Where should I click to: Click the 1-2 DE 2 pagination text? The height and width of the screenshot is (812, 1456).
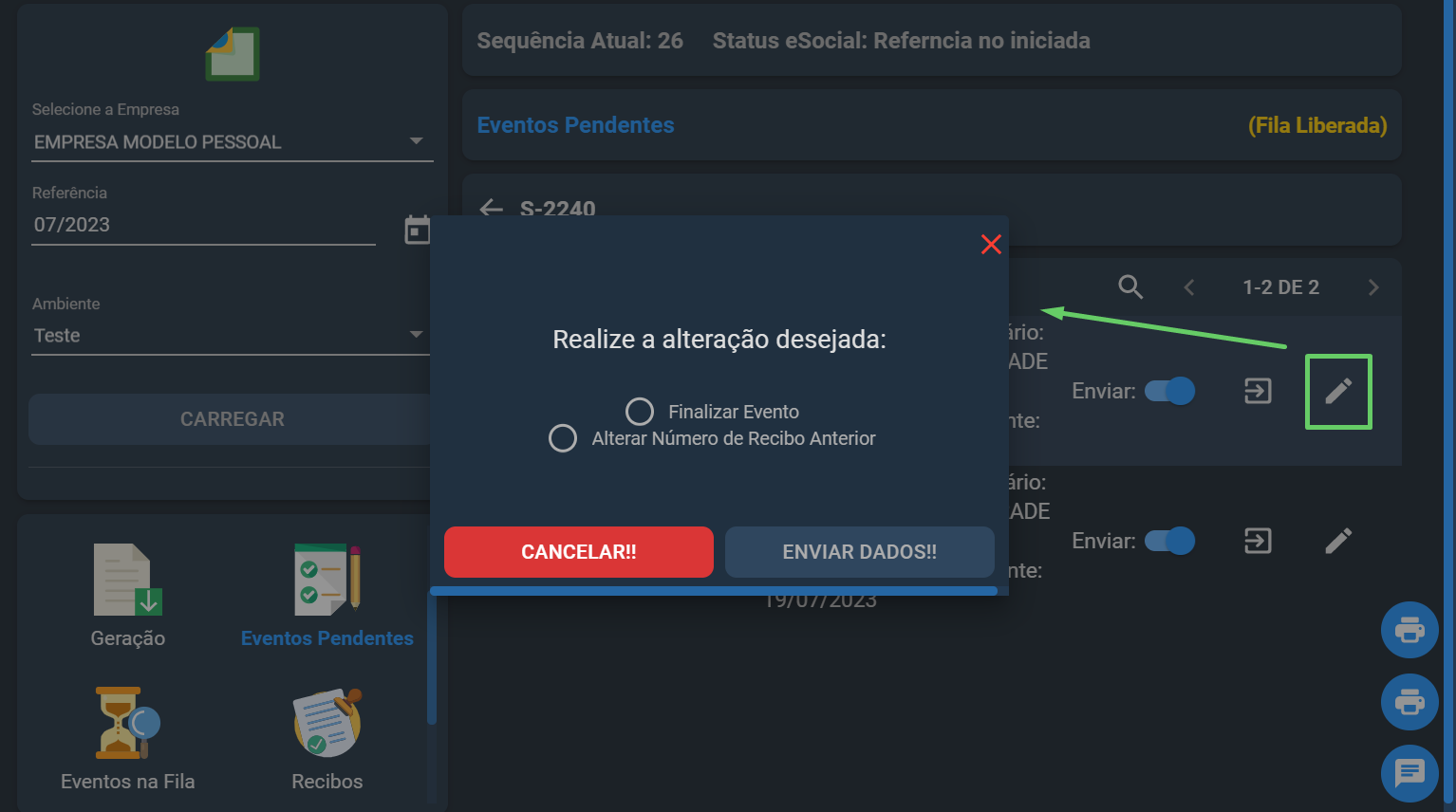point(1281,287)
